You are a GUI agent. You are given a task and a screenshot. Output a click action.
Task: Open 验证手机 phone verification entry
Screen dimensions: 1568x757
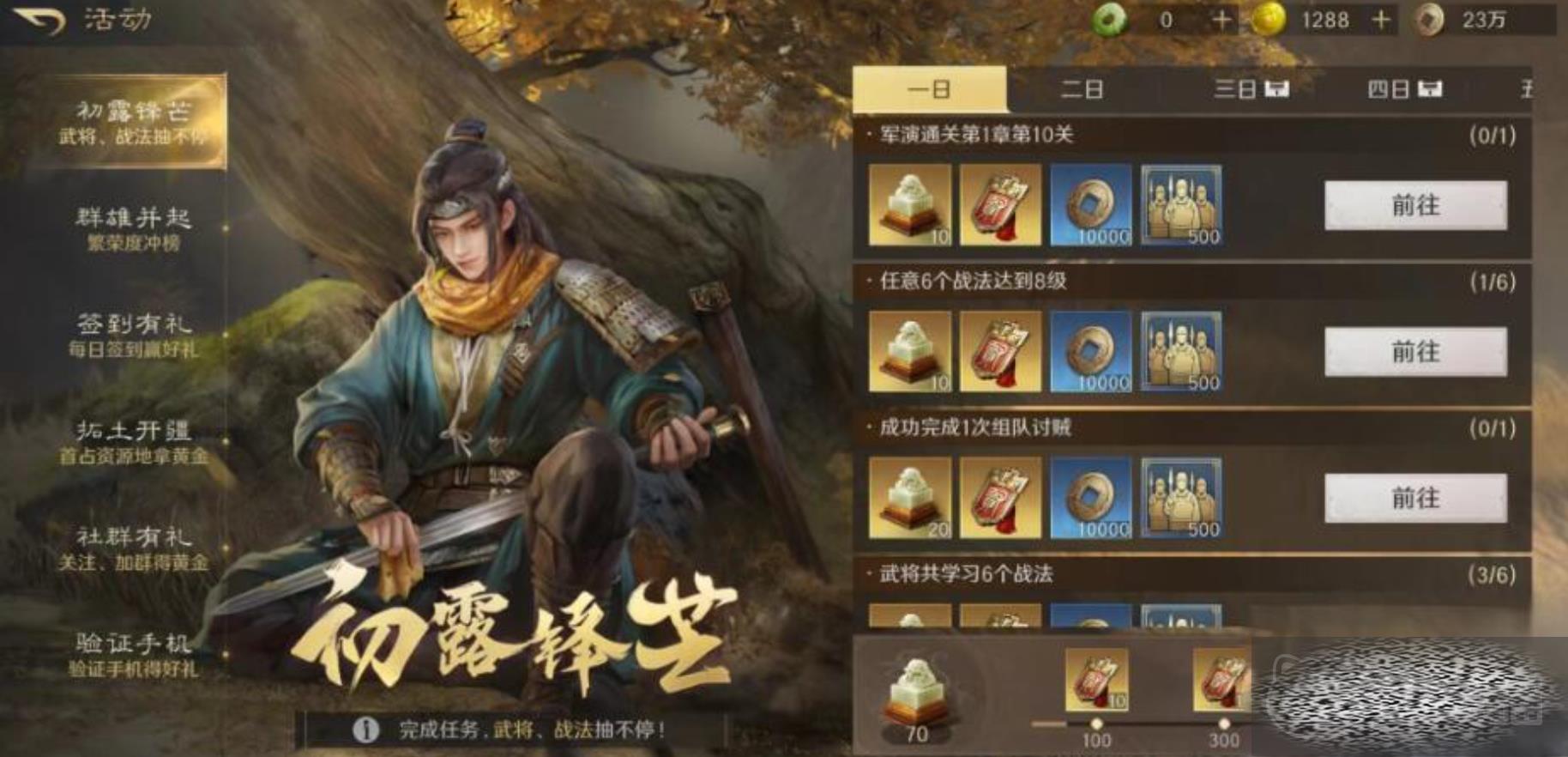(x=134, y=654)
